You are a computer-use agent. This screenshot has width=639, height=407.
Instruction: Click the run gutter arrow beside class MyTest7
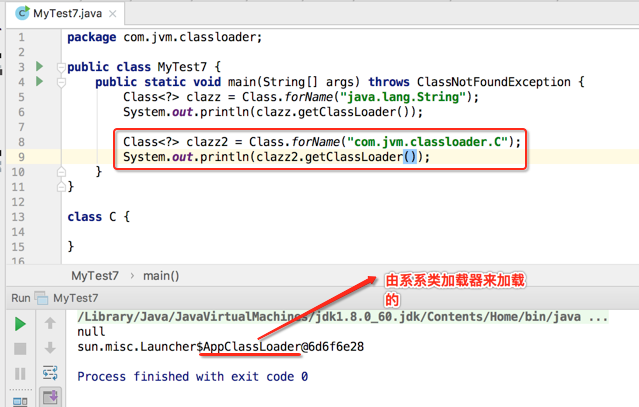[x=40, y=66]
